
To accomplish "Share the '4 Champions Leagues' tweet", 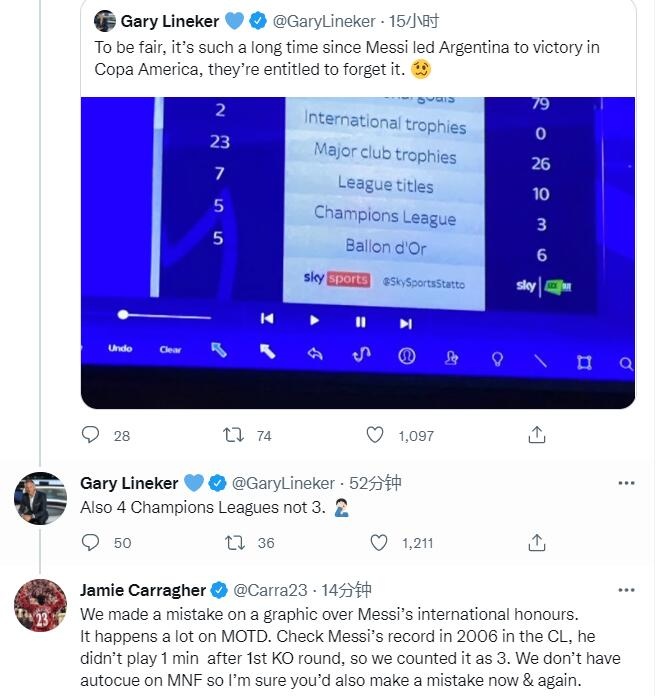I will [x=537, y=542].
